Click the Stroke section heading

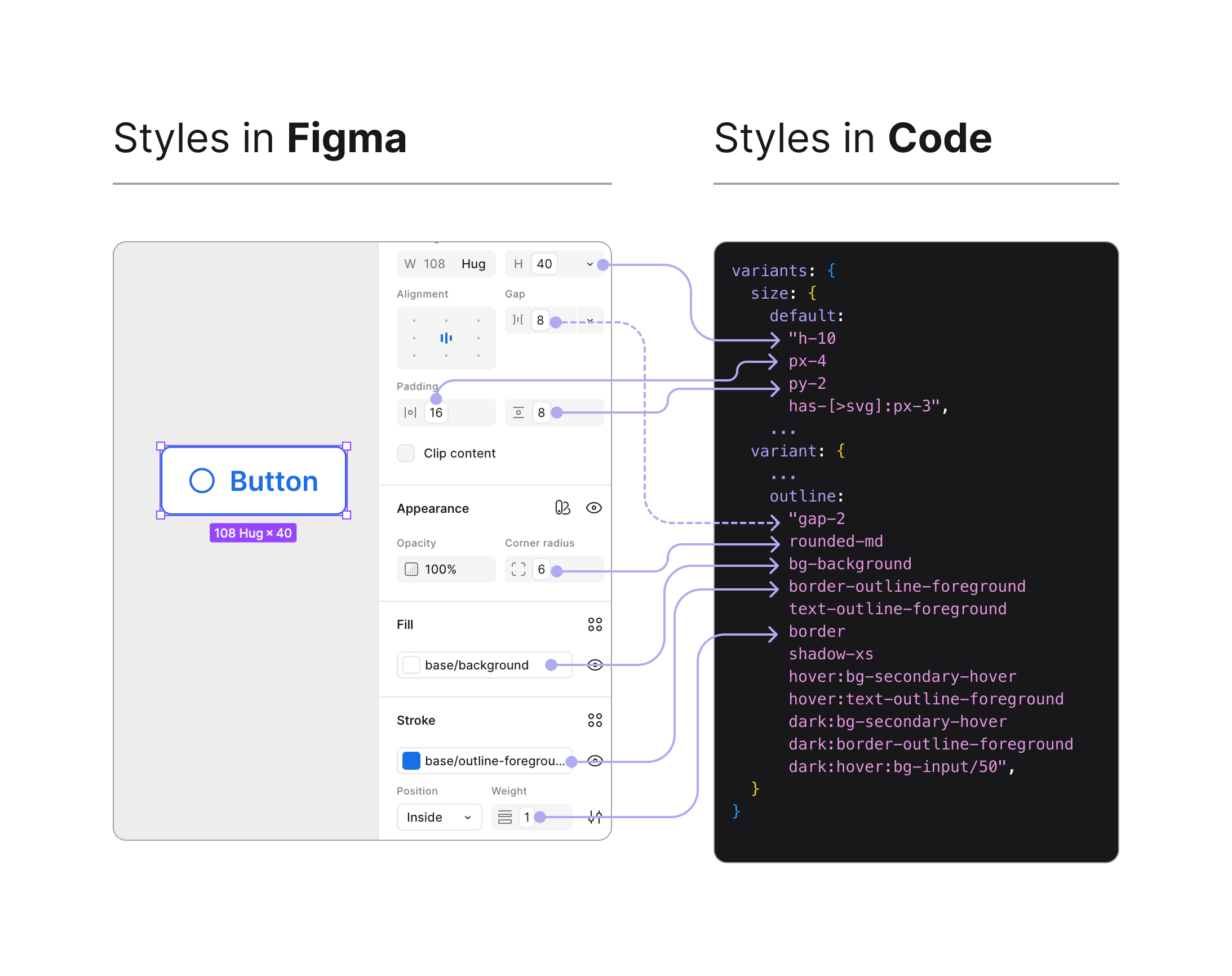pyautogui.click(x=416, y=720)
